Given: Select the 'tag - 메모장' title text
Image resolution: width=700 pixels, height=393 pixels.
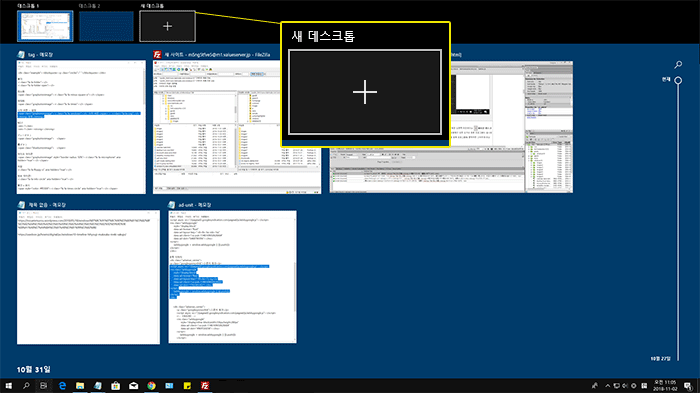Looking at the screenshot, I should click(40, 55).
